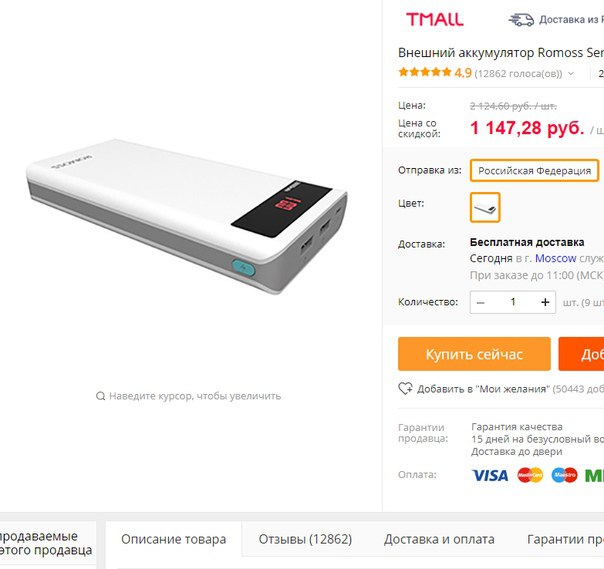Open the Доставка и оплата tab
The height and width of the screenshot is (569, 604).
tap(439, 539)
